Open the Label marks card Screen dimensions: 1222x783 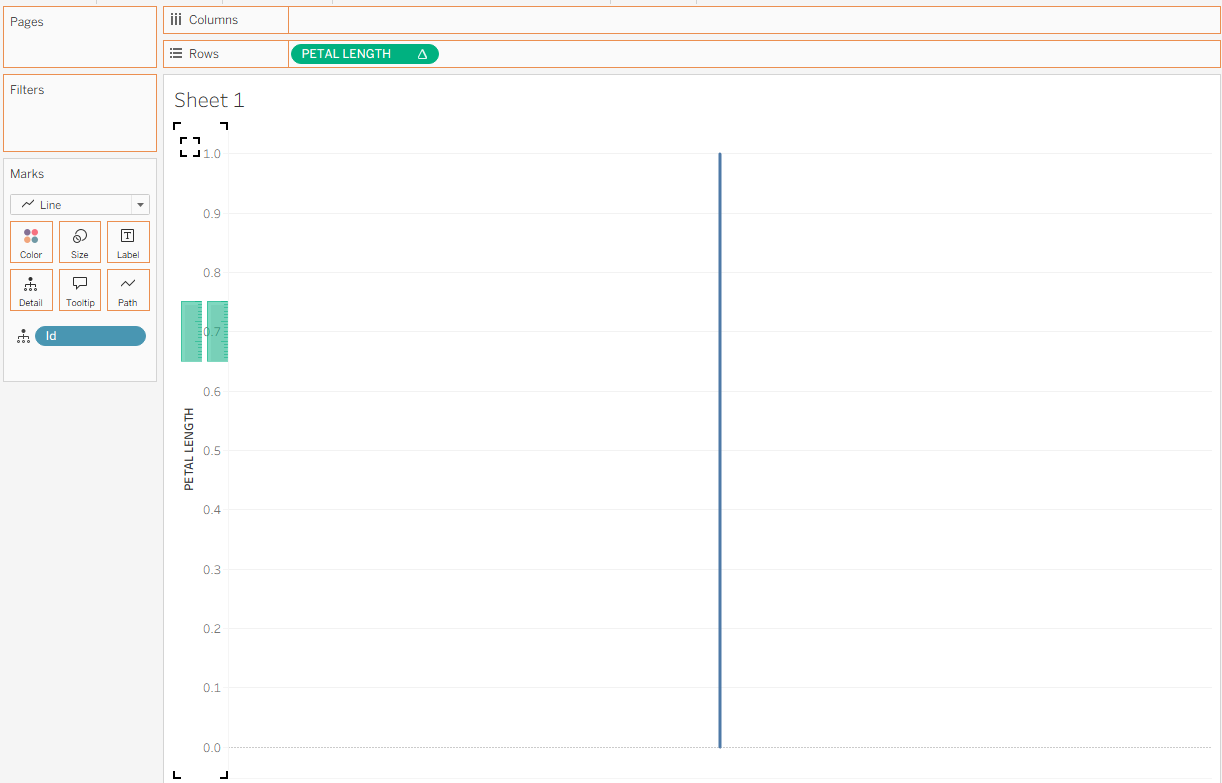click(128, 242)
